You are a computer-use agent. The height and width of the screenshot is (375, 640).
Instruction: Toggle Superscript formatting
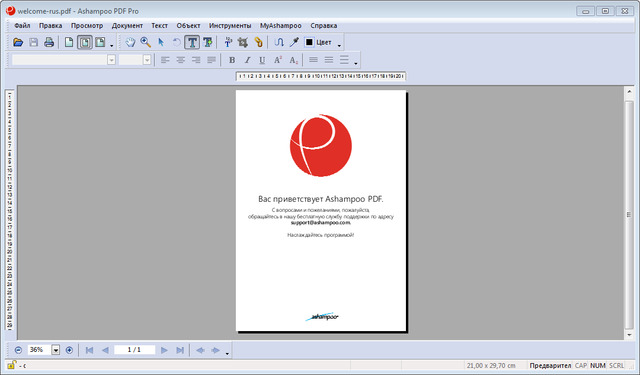278,60
